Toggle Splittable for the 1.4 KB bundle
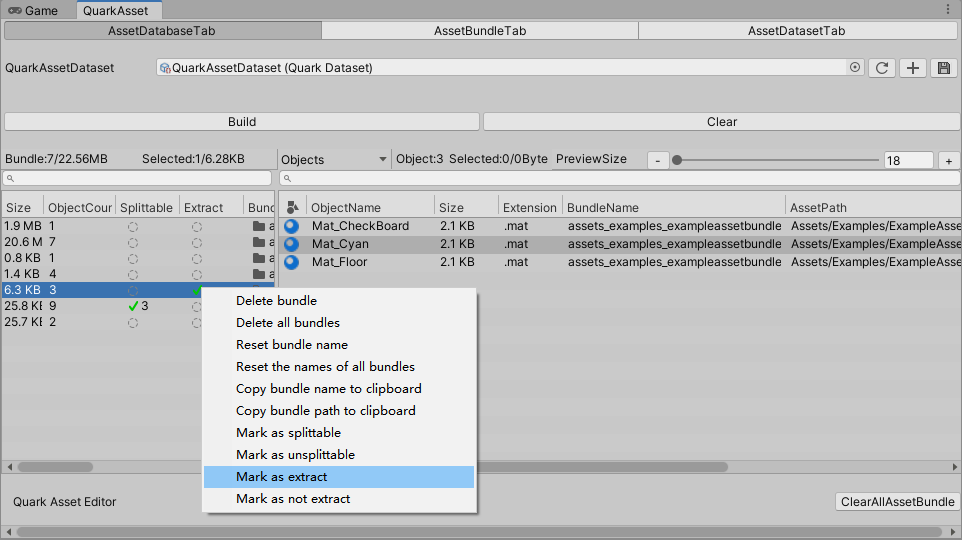This screenshot has height=540, width=962. 133,274
